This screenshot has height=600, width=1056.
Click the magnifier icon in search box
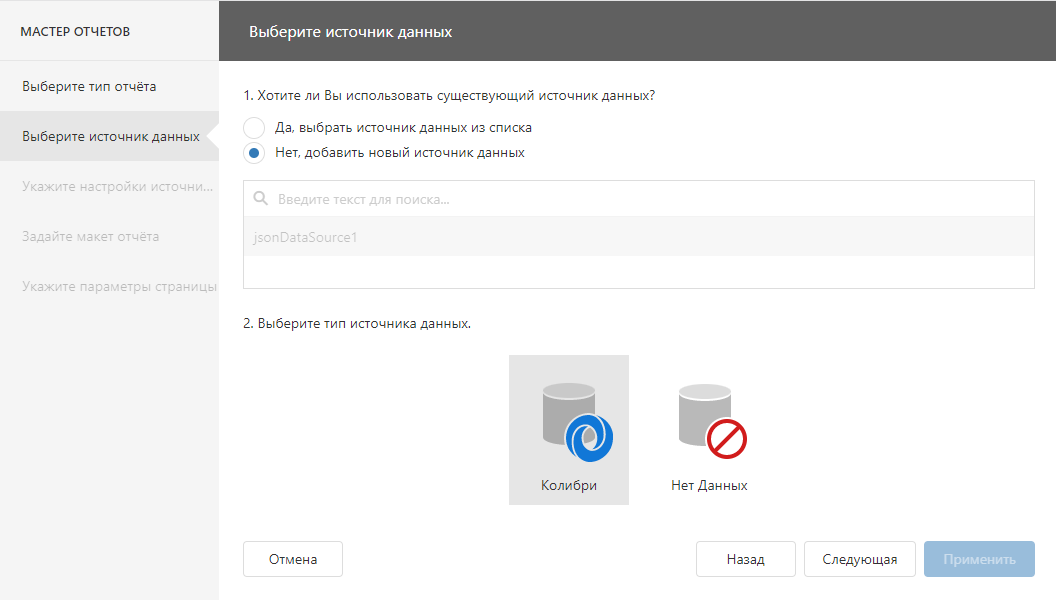click(x=261, y=199)
